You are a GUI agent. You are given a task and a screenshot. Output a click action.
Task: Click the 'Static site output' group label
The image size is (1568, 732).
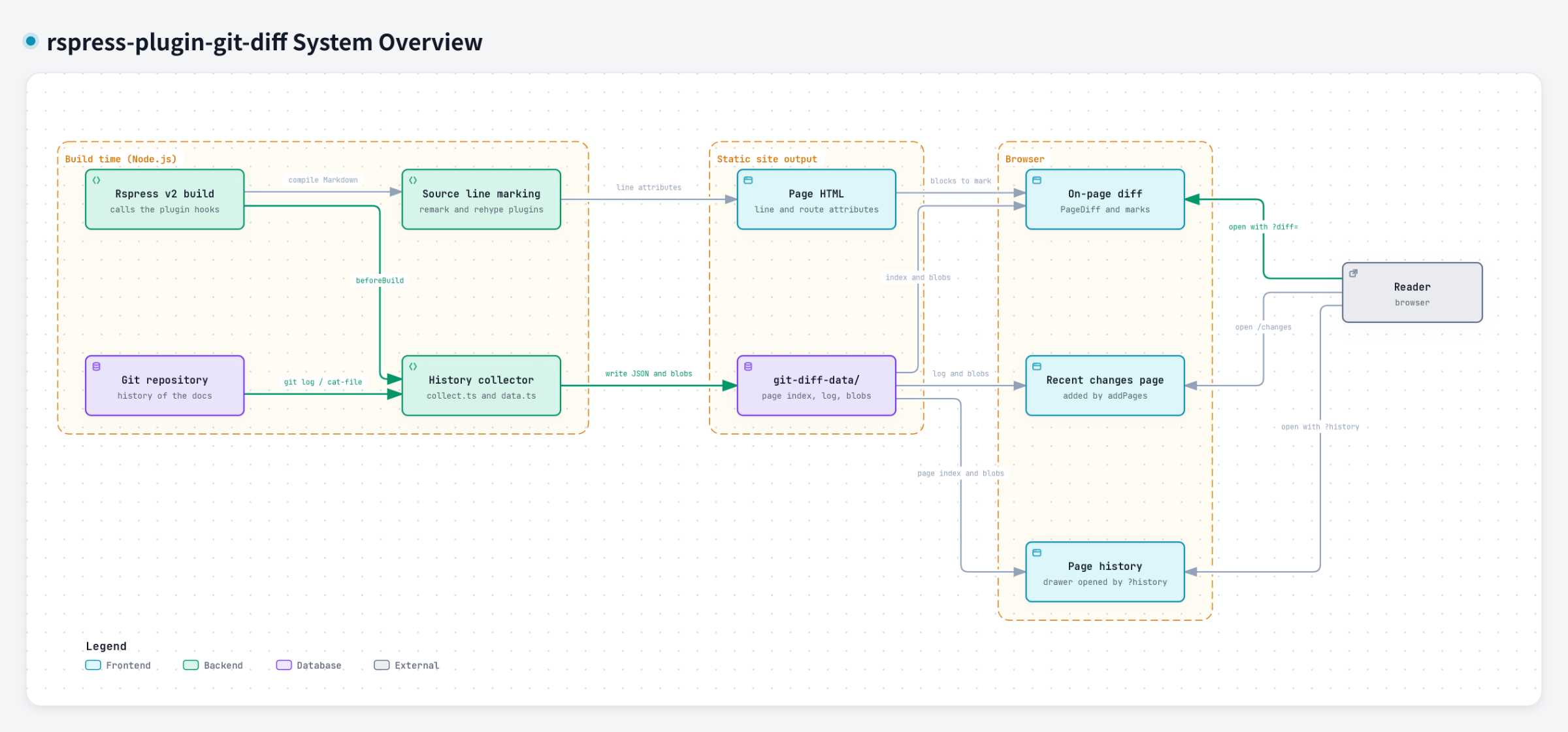click(x=767, y=159)
